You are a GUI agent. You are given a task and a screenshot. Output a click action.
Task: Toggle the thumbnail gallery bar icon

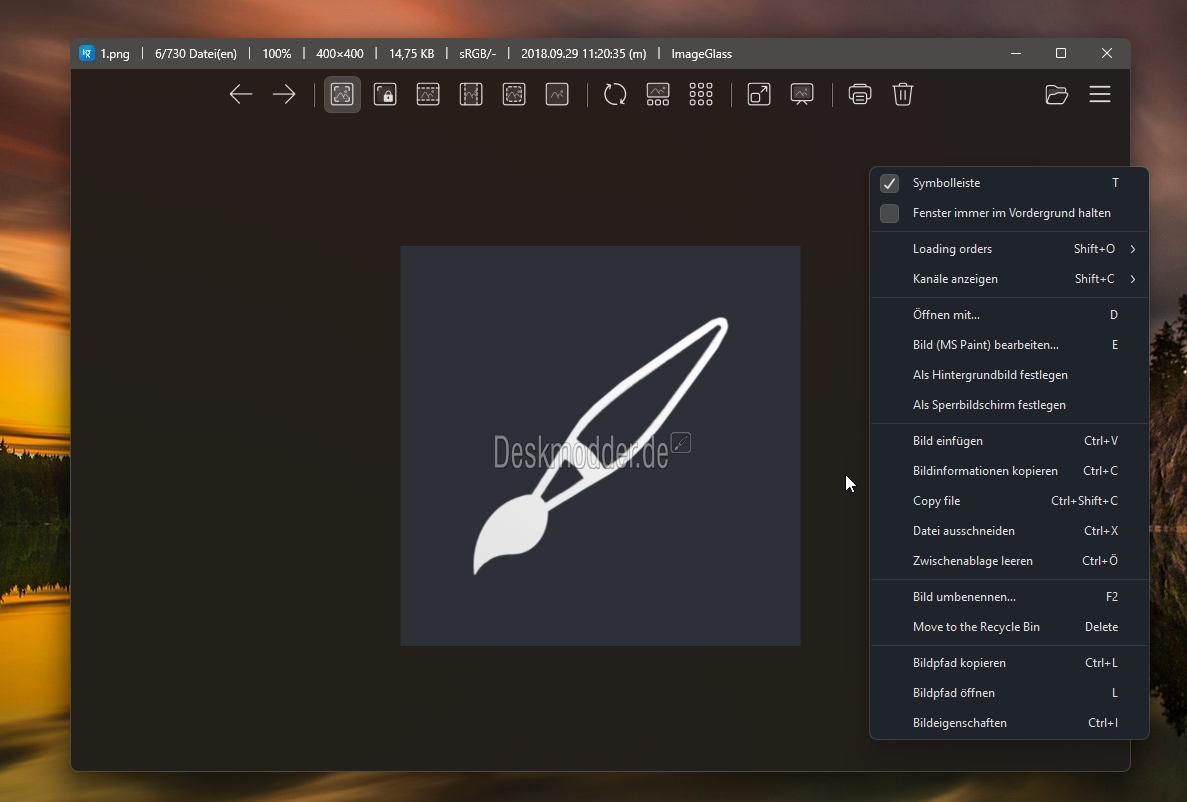pyautogui.click(x=658, y=95)
